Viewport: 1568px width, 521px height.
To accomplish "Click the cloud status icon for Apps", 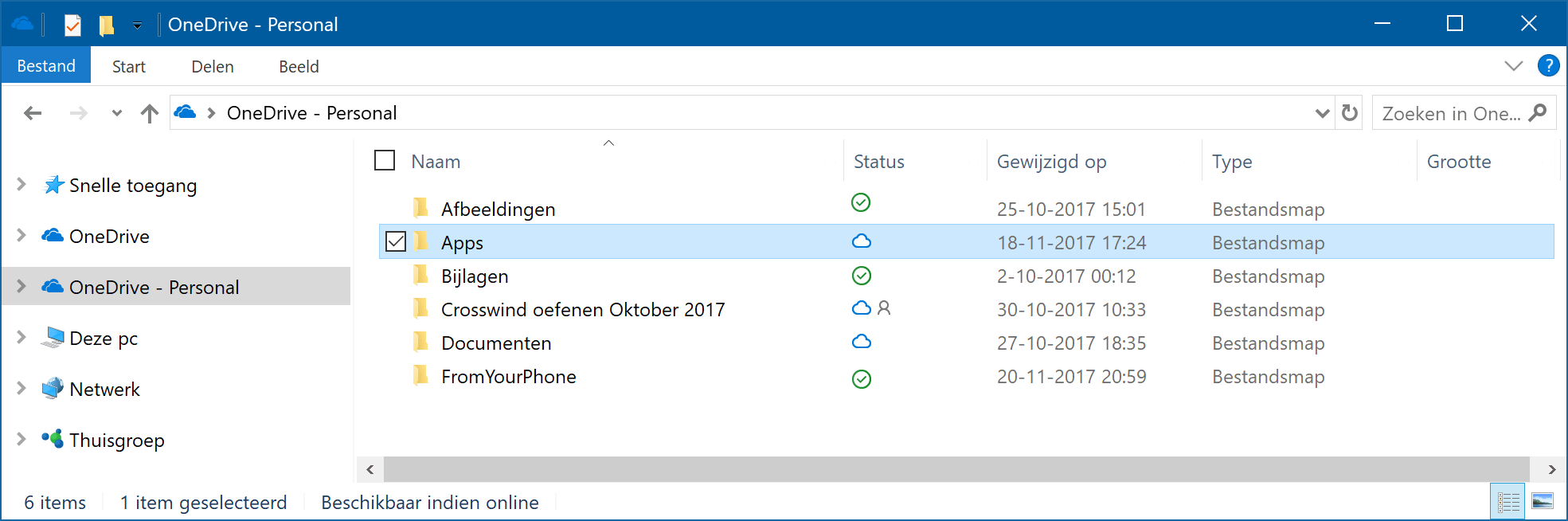I will (x=862, y=241).
